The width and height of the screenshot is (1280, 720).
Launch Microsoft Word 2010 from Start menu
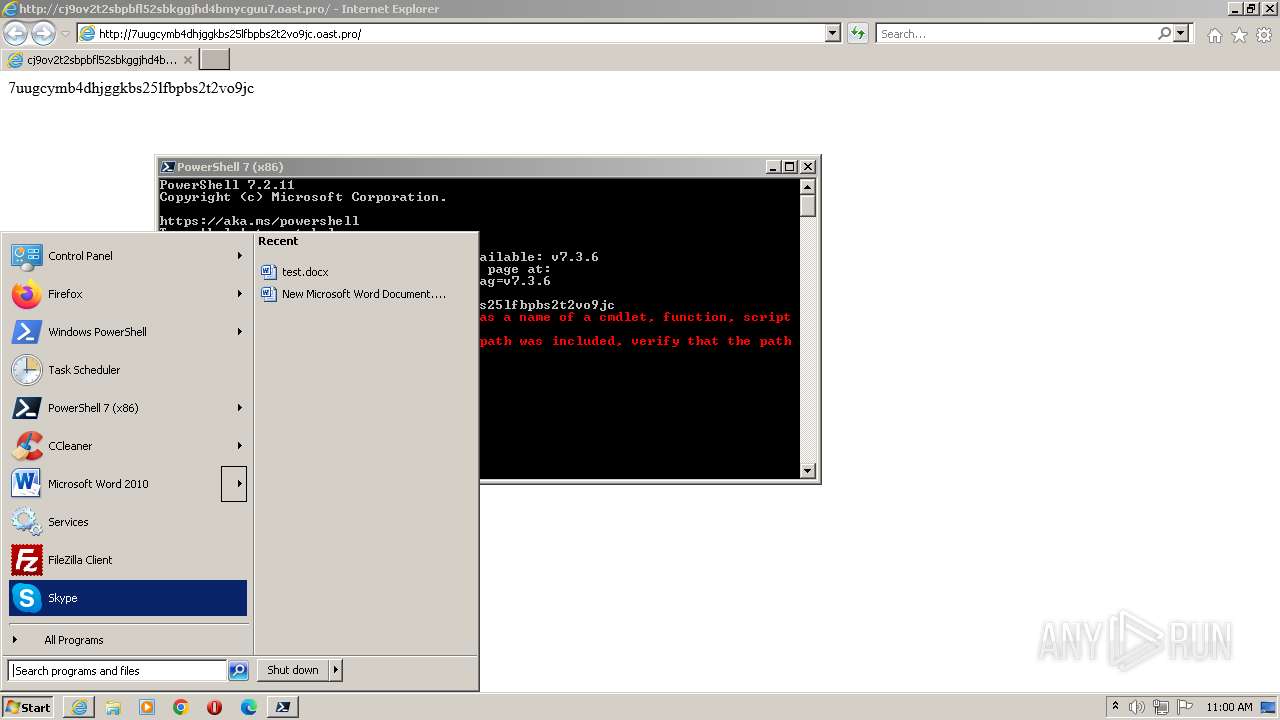[x=115, y=484]
